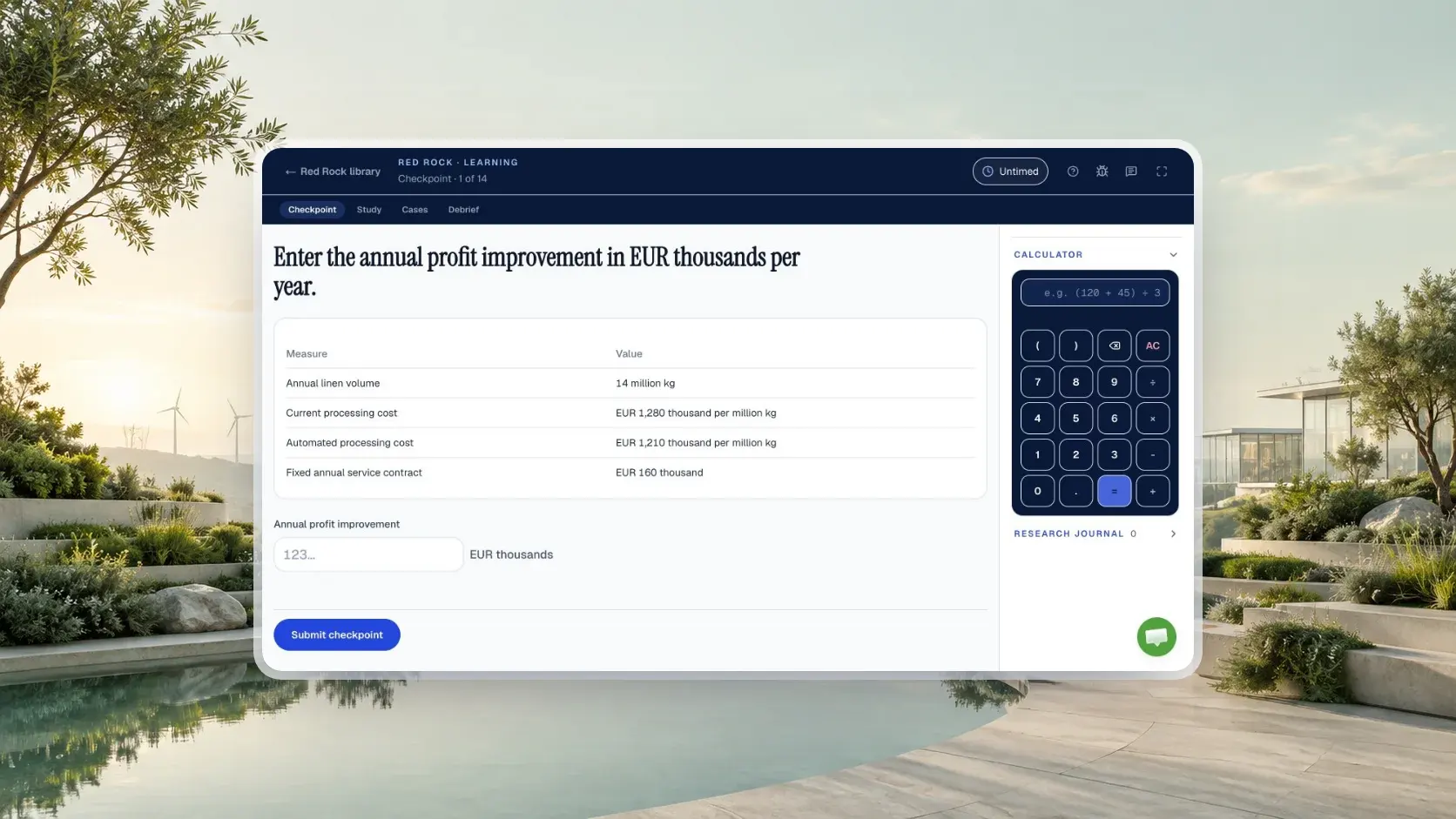Click calculator digit 8
This screenshot has height=819, width=1456.
coord(1075,382)
